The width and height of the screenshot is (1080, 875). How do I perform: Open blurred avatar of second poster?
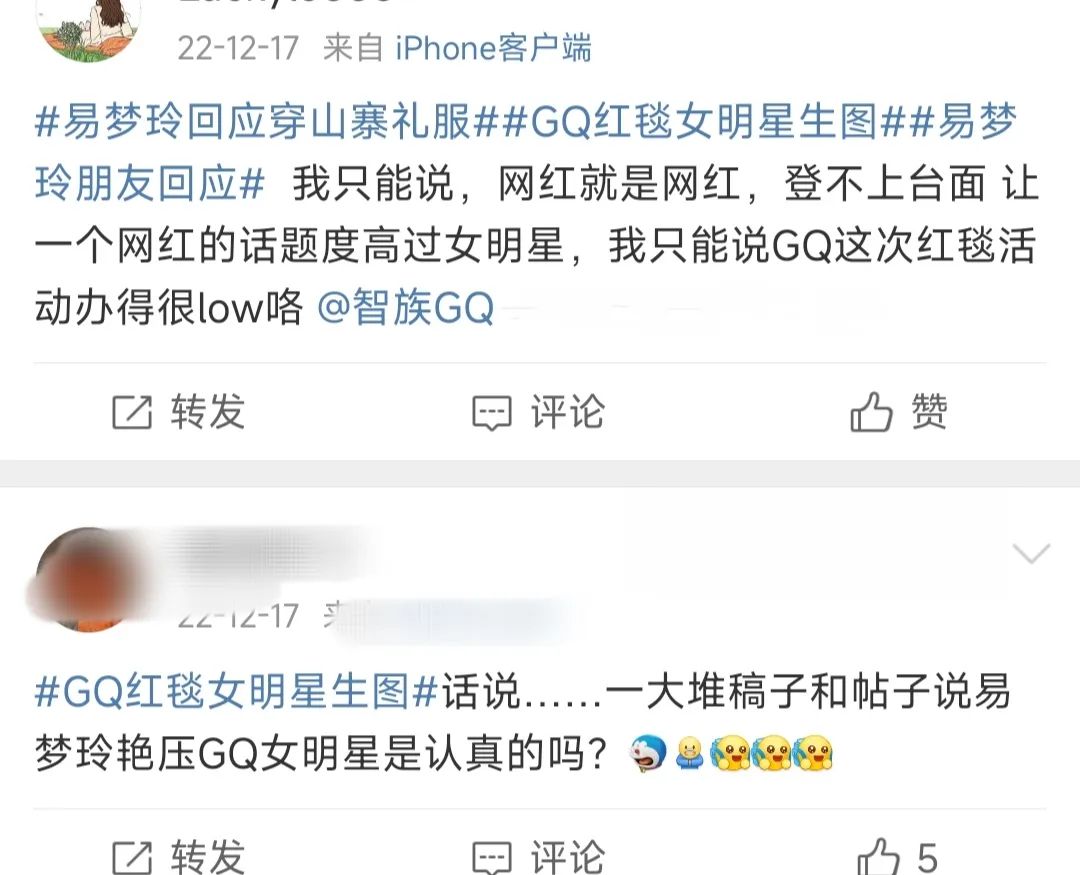click(88, 579)
